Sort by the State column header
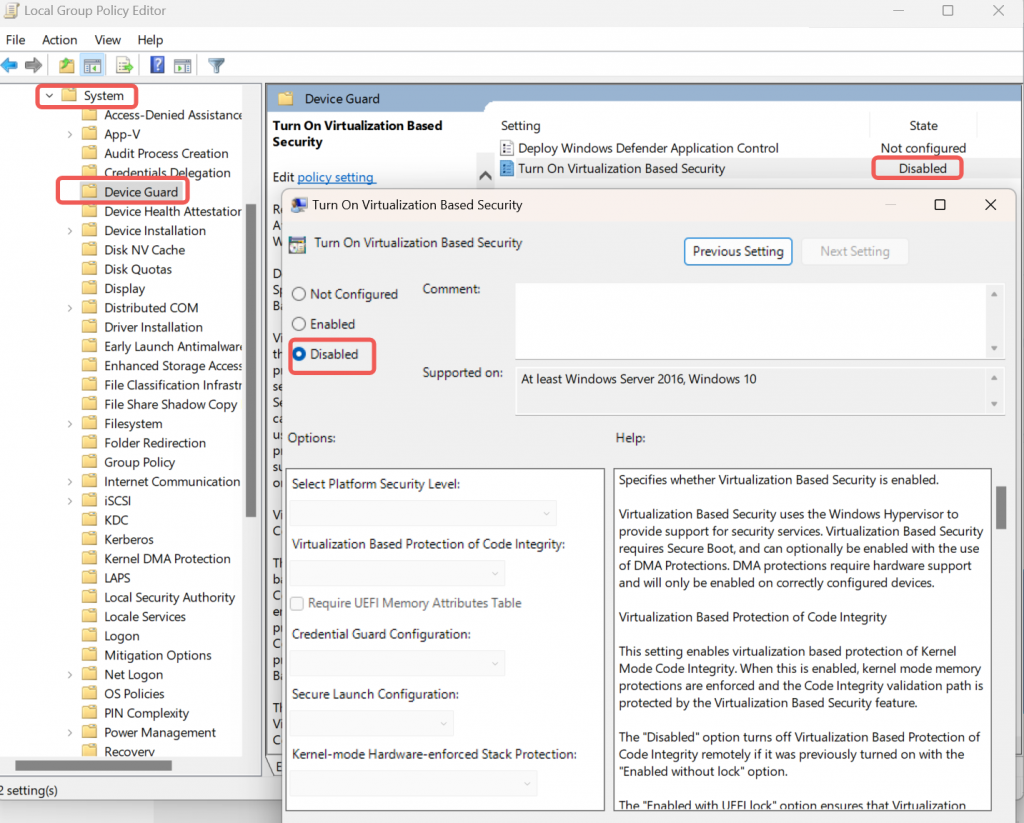Screen dimensions: 1024x823 point(923,125)
